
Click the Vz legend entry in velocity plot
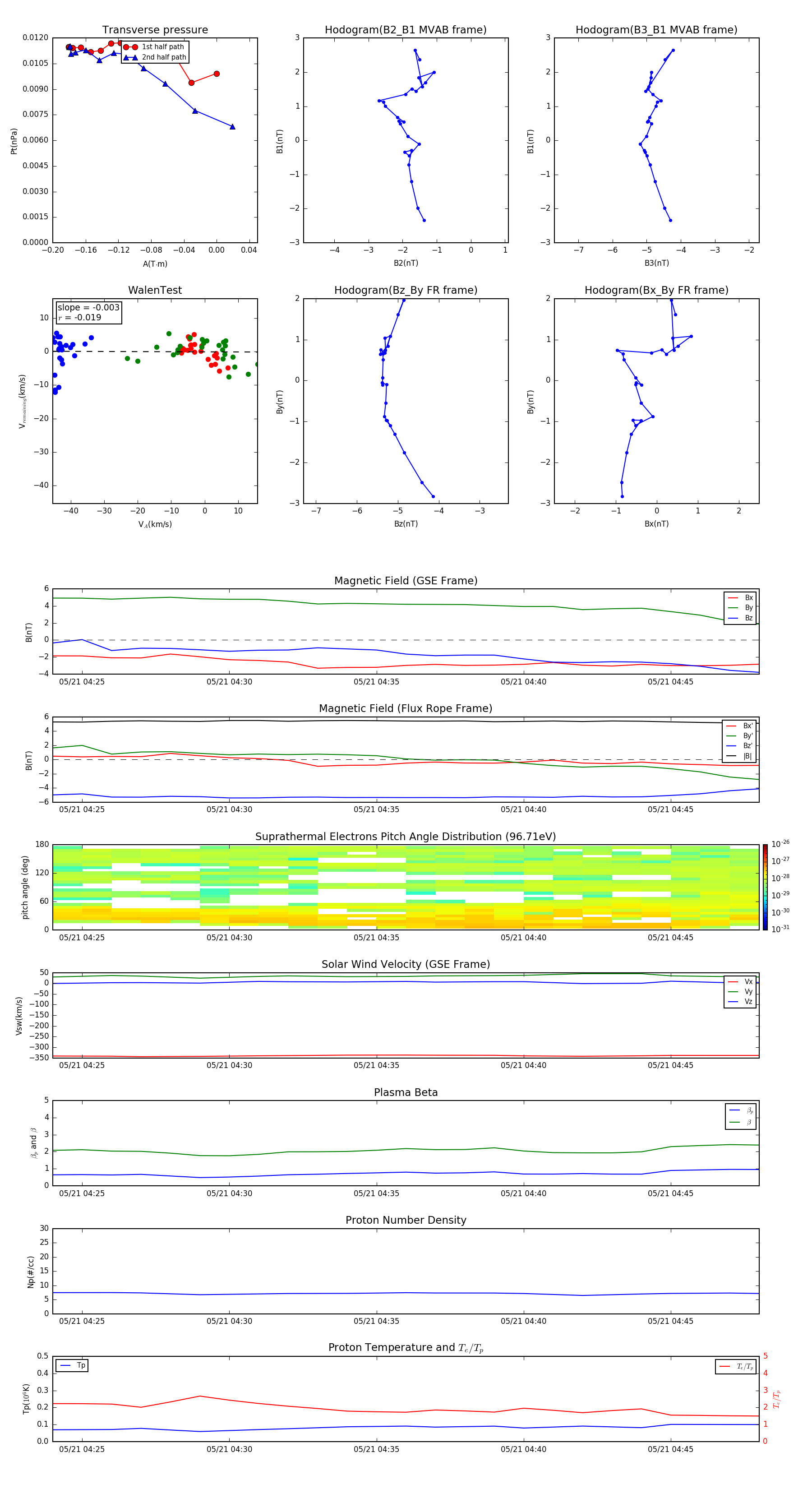click(x=740, y=1002)
